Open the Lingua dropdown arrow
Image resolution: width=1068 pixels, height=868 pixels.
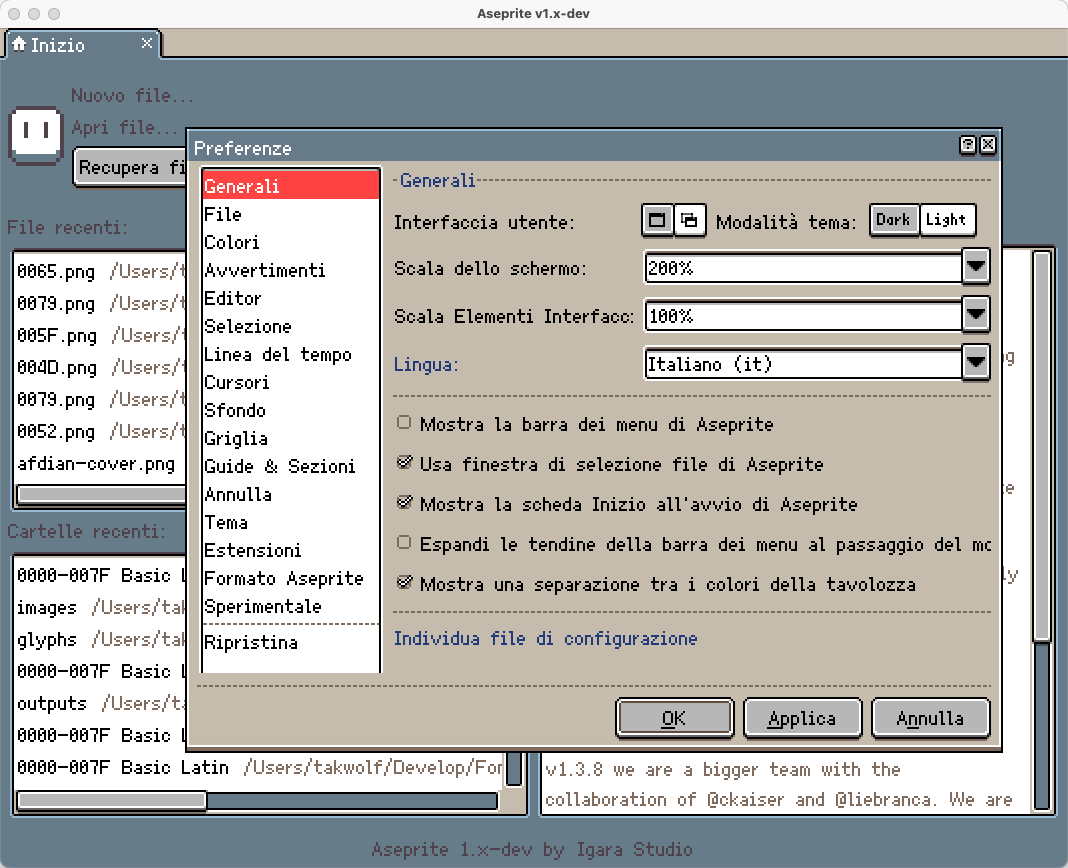click(975, 362)
